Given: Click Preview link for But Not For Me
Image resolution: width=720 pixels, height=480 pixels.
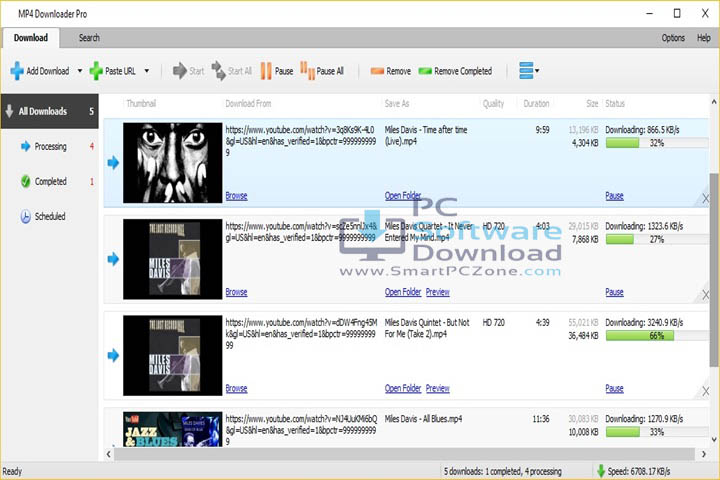Looking at the screenshot, I should click(x=437, y=389).
